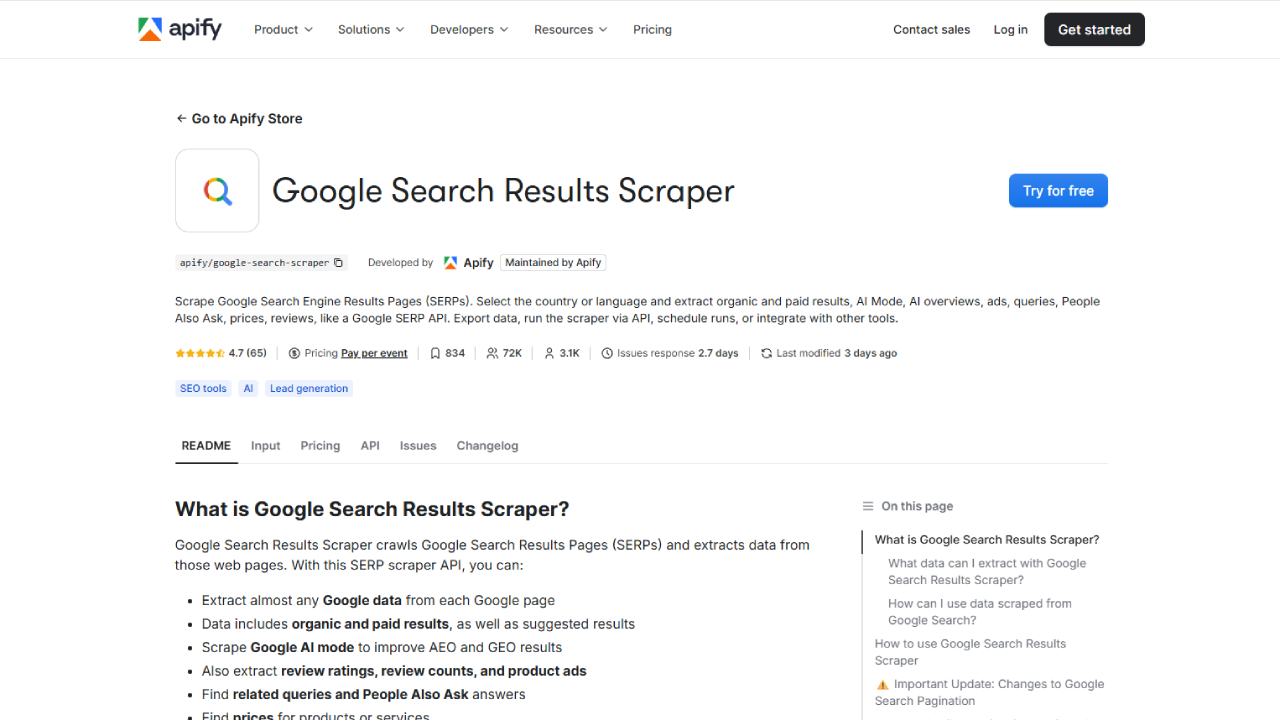Screen dimensions: 1280x720
Task: Click the back arrow to Apify Store
Action: 181,118
